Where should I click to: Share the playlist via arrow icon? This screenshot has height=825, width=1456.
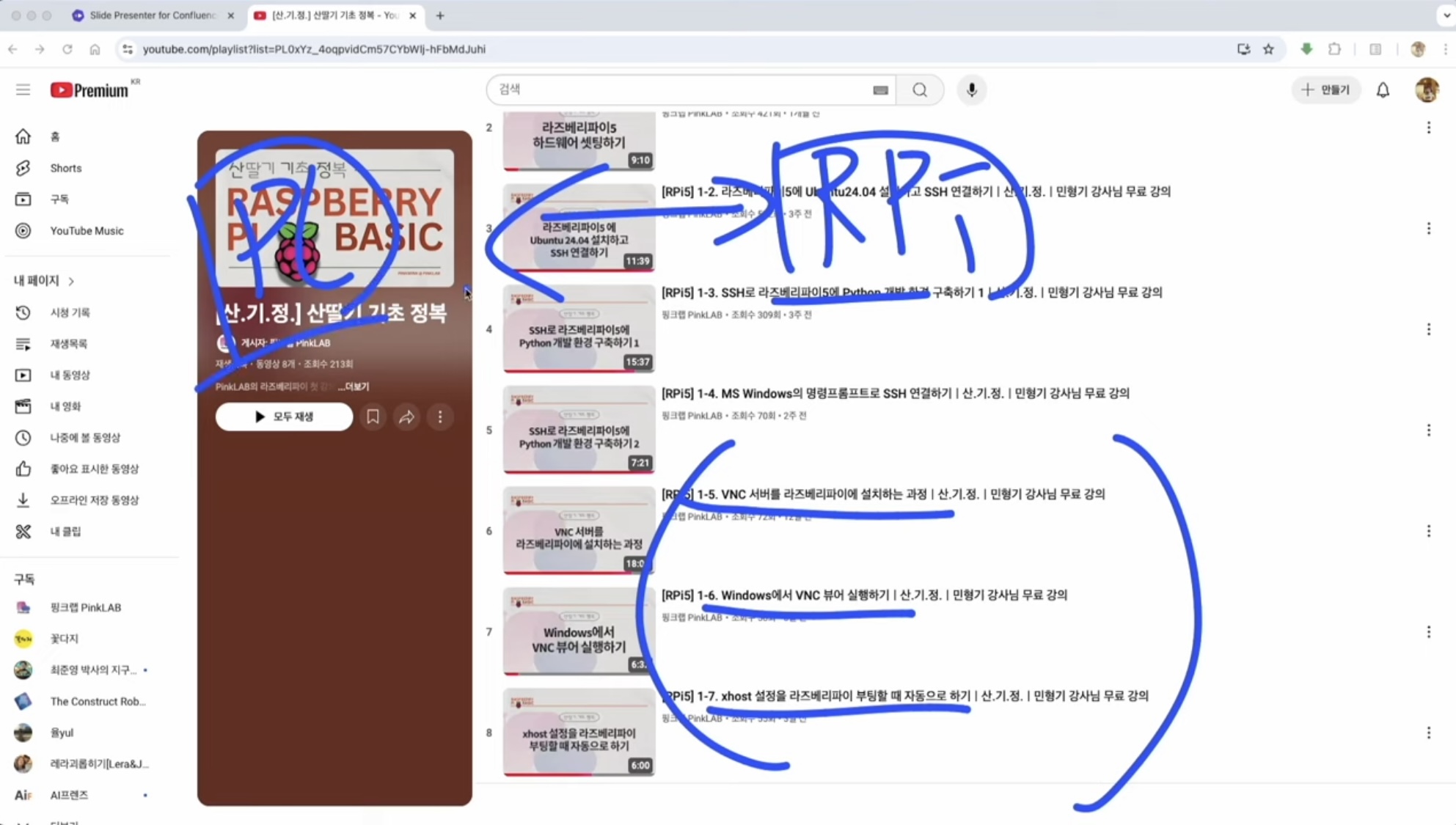[406, 417]
